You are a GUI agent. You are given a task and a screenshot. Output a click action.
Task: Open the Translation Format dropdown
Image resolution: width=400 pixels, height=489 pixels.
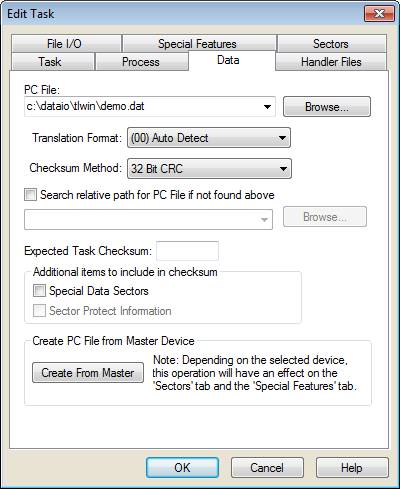(x=209, y=138)
